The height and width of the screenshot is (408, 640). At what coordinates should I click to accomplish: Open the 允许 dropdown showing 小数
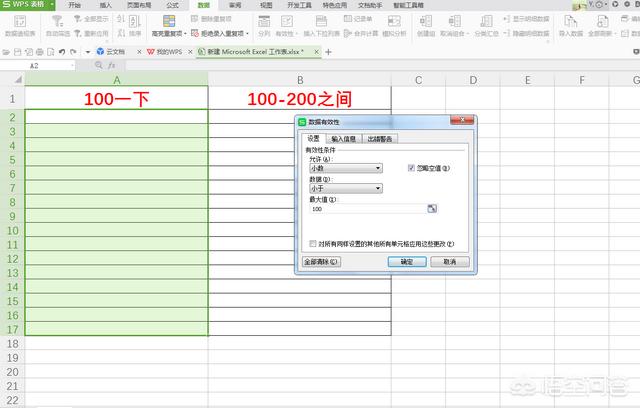coord(346,168)
